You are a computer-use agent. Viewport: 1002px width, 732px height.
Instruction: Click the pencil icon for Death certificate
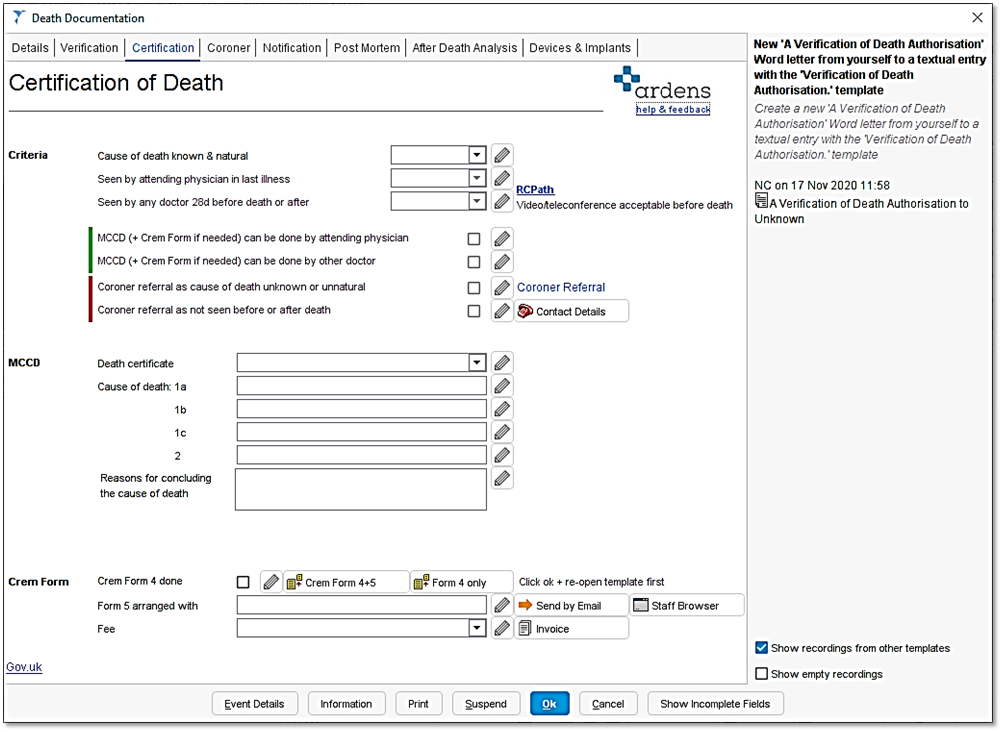point(501,362)
